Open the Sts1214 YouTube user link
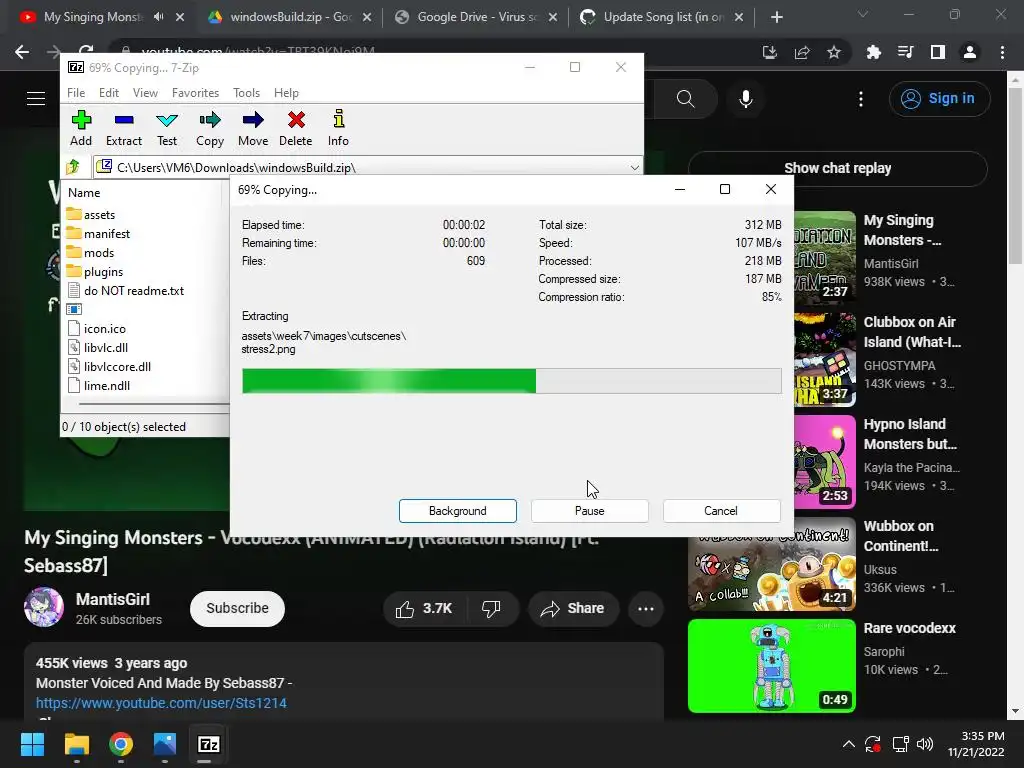Image resolution: width=1024 pixels, height=768 pixels. pos(161,703)
